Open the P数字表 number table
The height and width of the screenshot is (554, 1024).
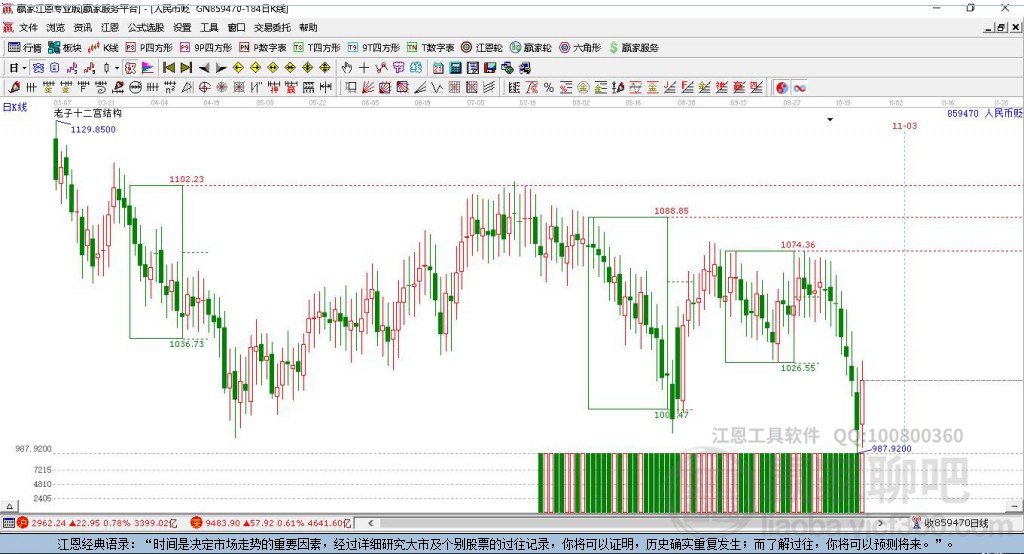(x=263, y=48)
